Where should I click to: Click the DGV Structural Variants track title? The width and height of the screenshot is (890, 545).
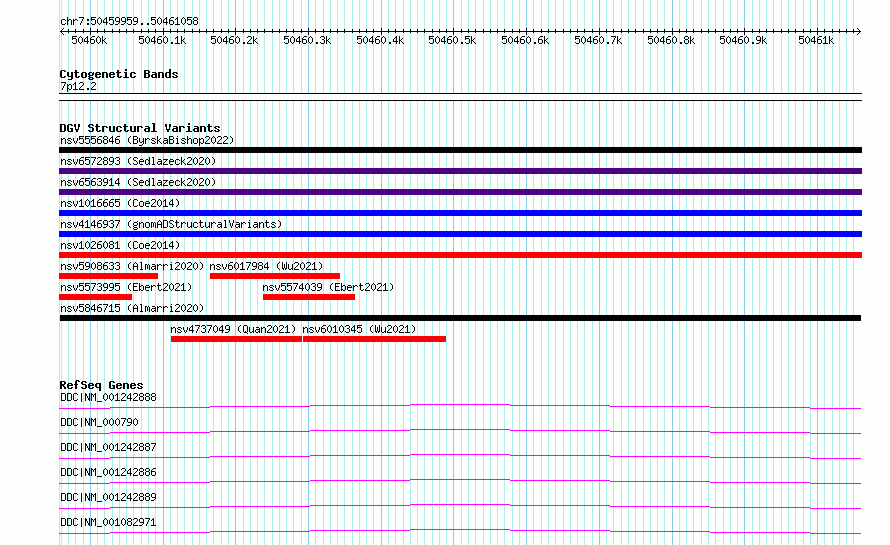[x=140, y=128]
